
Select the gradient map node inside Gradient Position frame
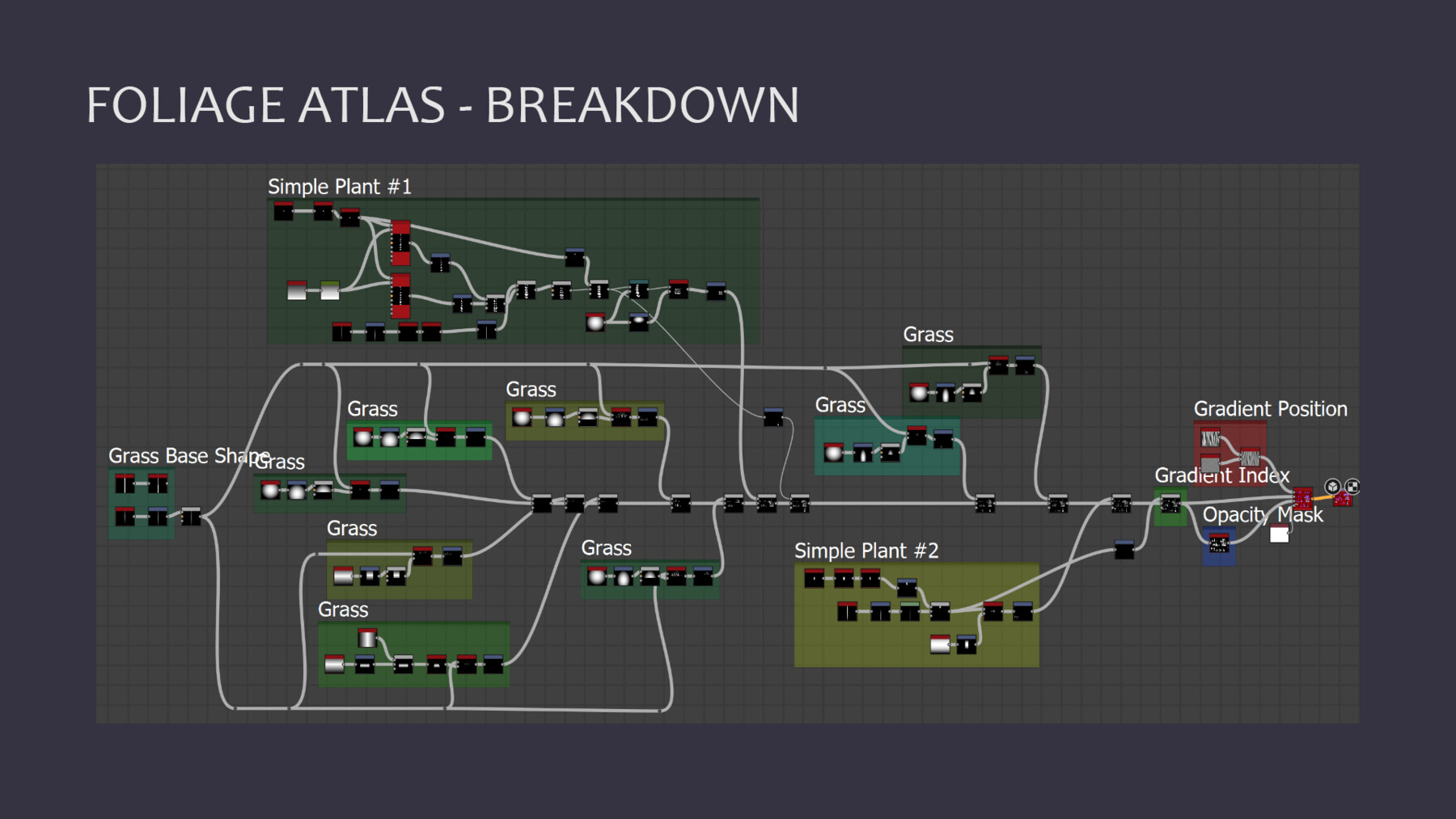click(x=1251, y=458)
